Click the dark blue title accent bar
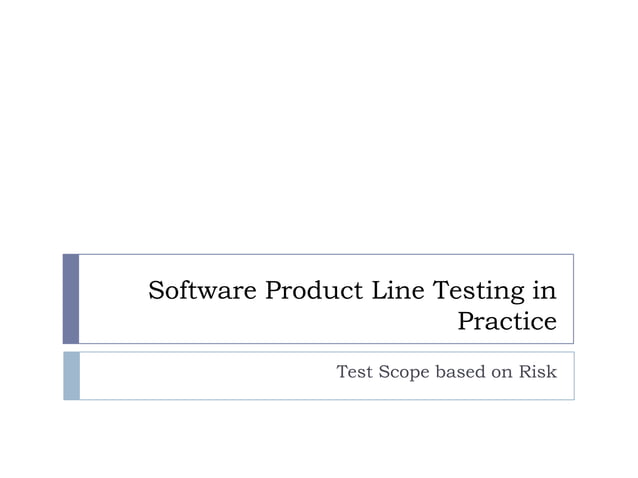This screenshot has width=638, height=478. click(x=71, y=299)
